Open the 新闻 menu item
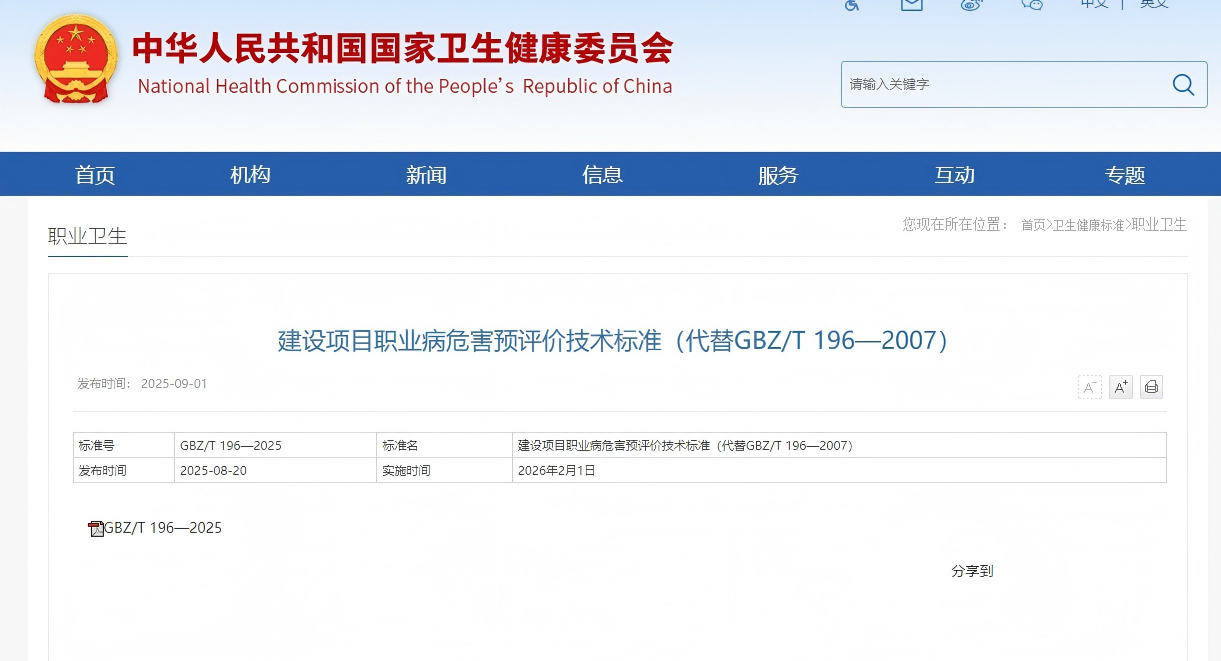The height and width of the screenshot is (661, 1221). click(x=426, y=174)
